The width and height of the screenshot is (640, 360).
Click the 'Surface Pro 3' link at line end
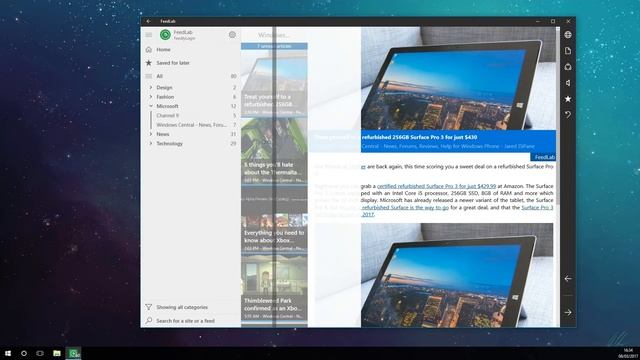[537, 207]
